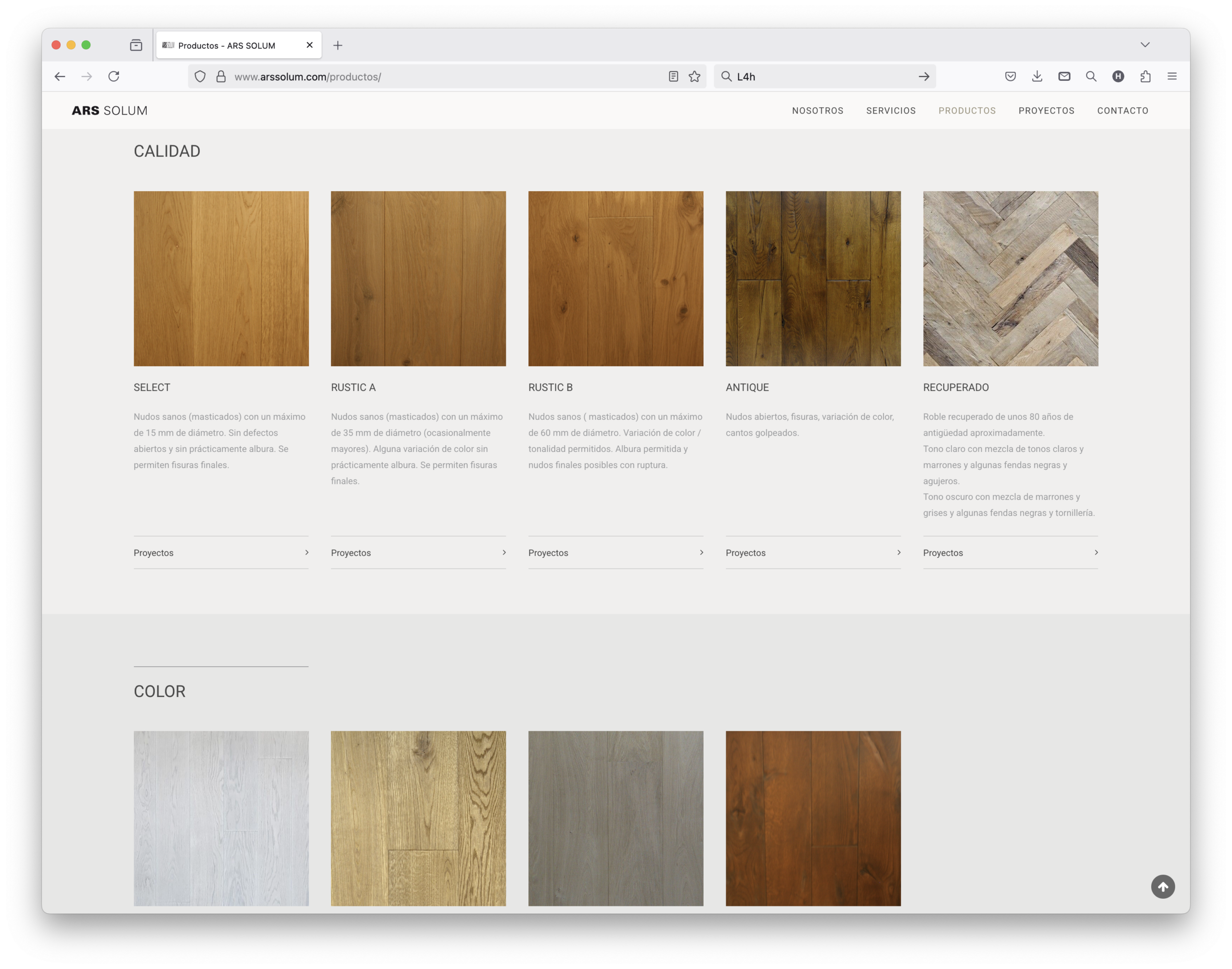The image size is (1232, 969).
Task: Select the white wood color swatch
Action: click(x=220, y=817)
